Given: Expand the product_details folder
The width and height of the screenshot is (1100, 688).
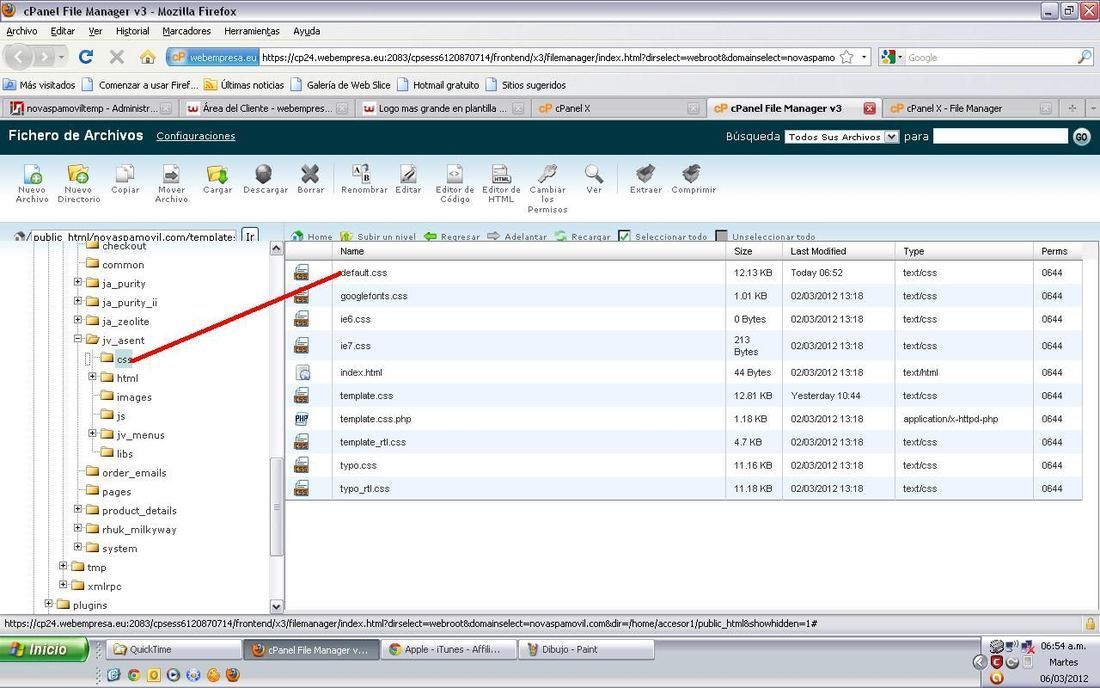Looking at the screenshot, I should click(x=78, y=509).
